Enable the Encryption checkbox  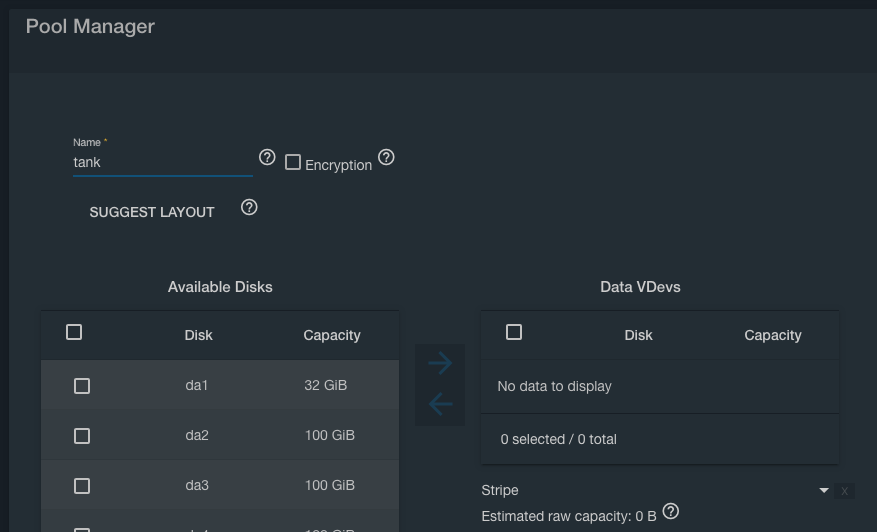[x=293, y=162]
